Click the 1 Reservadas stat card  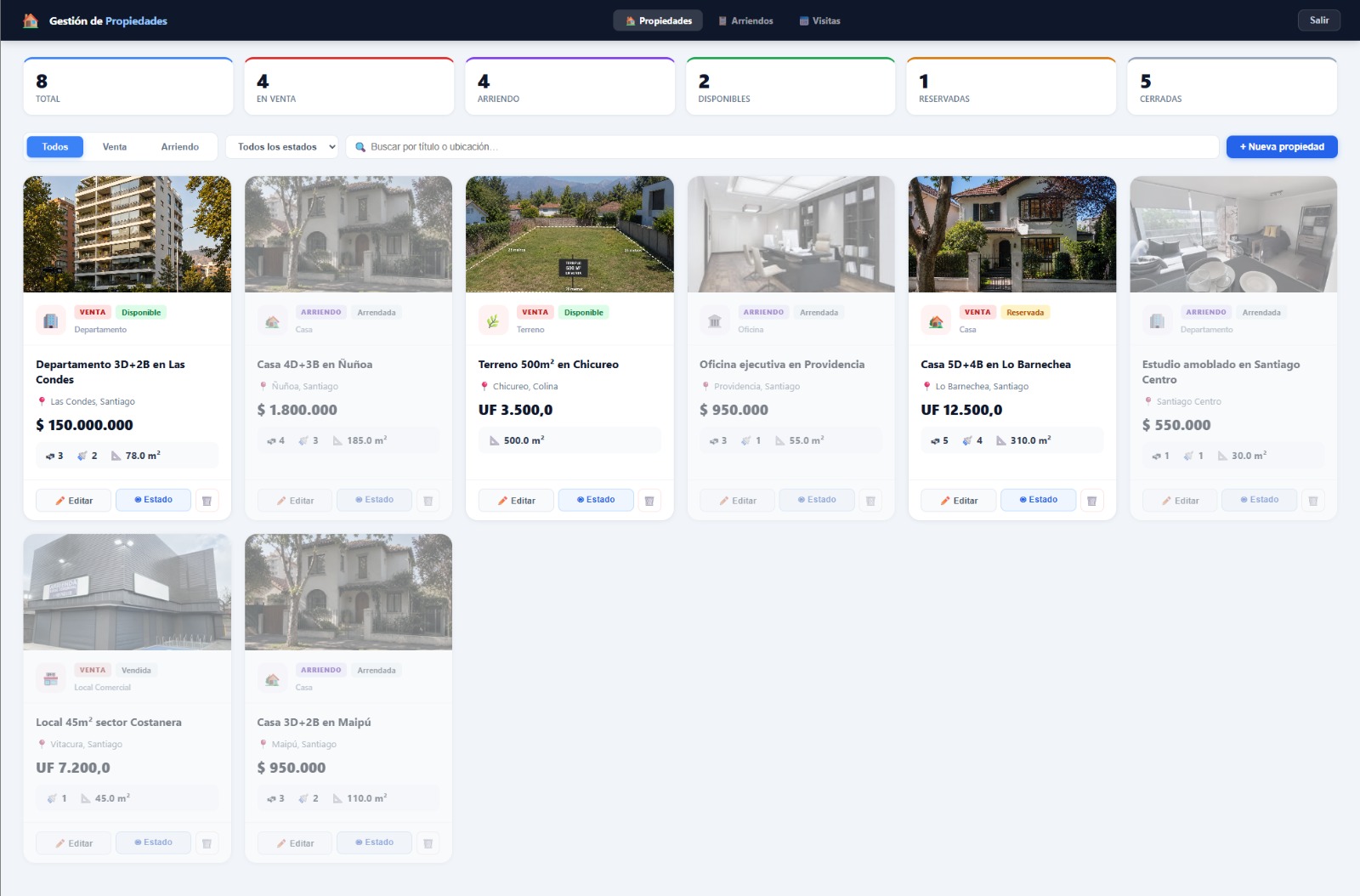(1011, 87)
